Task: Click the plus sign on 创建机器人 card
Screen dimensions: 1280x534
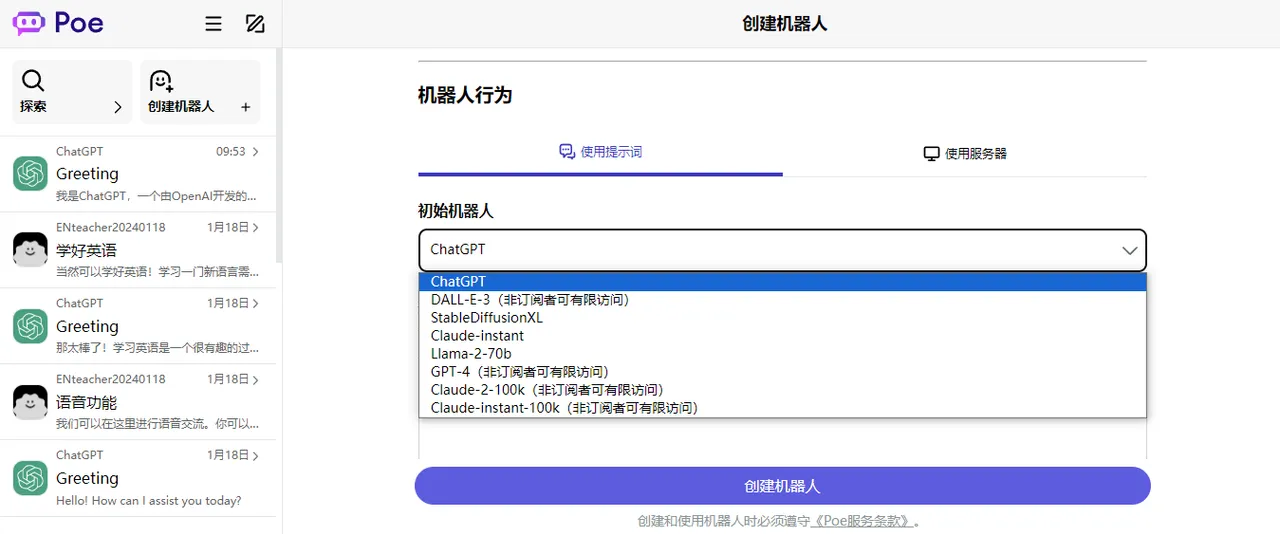Action: tap(246, 107)
